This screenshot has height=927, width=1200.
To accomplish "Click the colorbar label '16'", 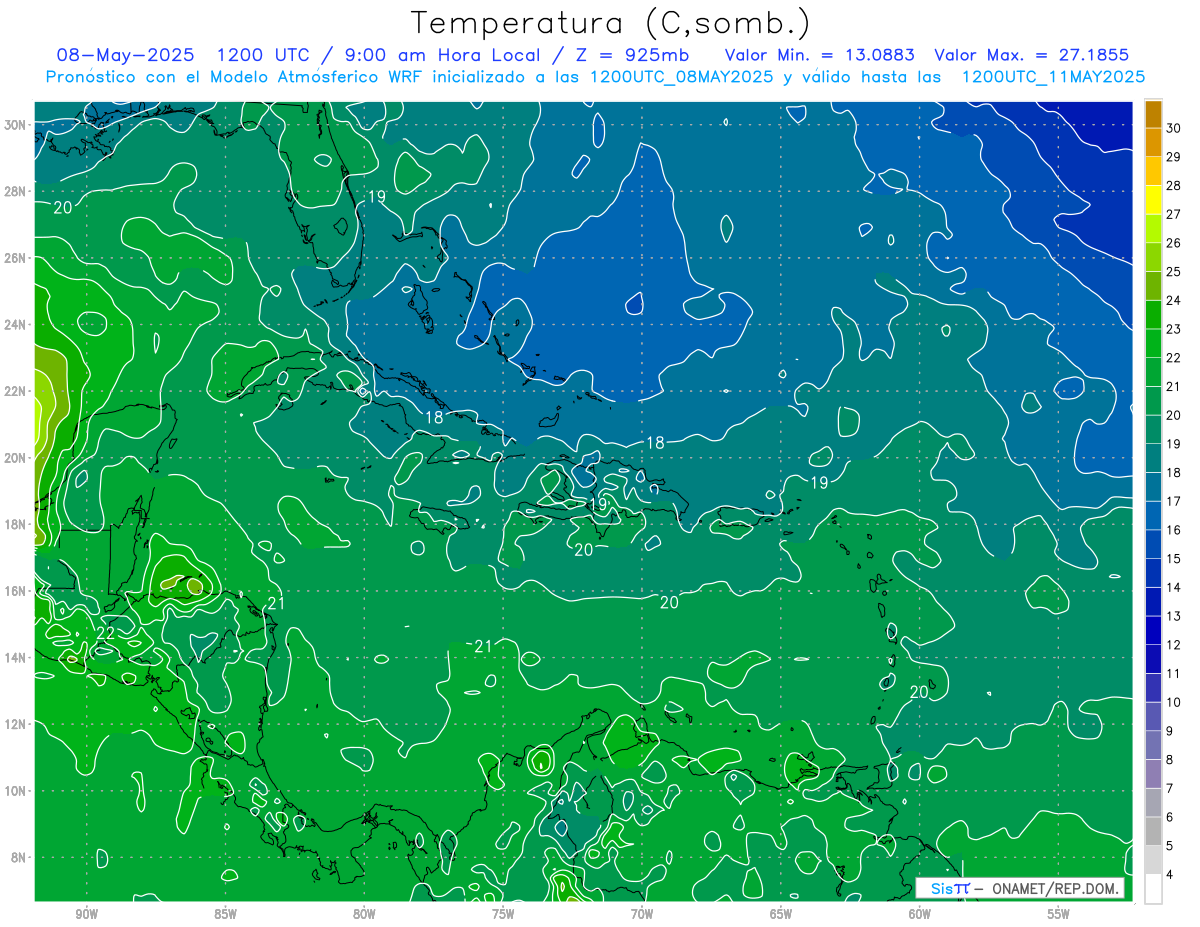I will click(1173, 530).
